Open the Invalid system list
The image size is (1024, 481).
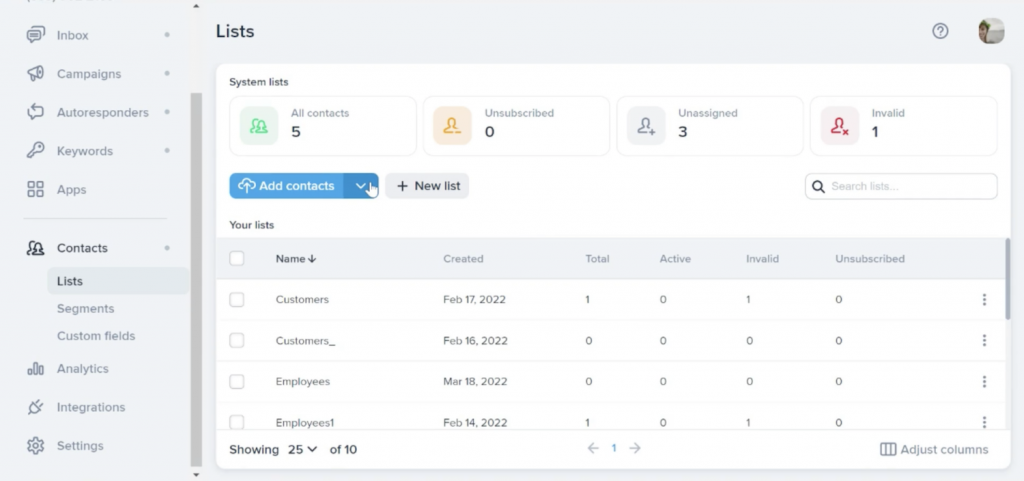(903, 126)
